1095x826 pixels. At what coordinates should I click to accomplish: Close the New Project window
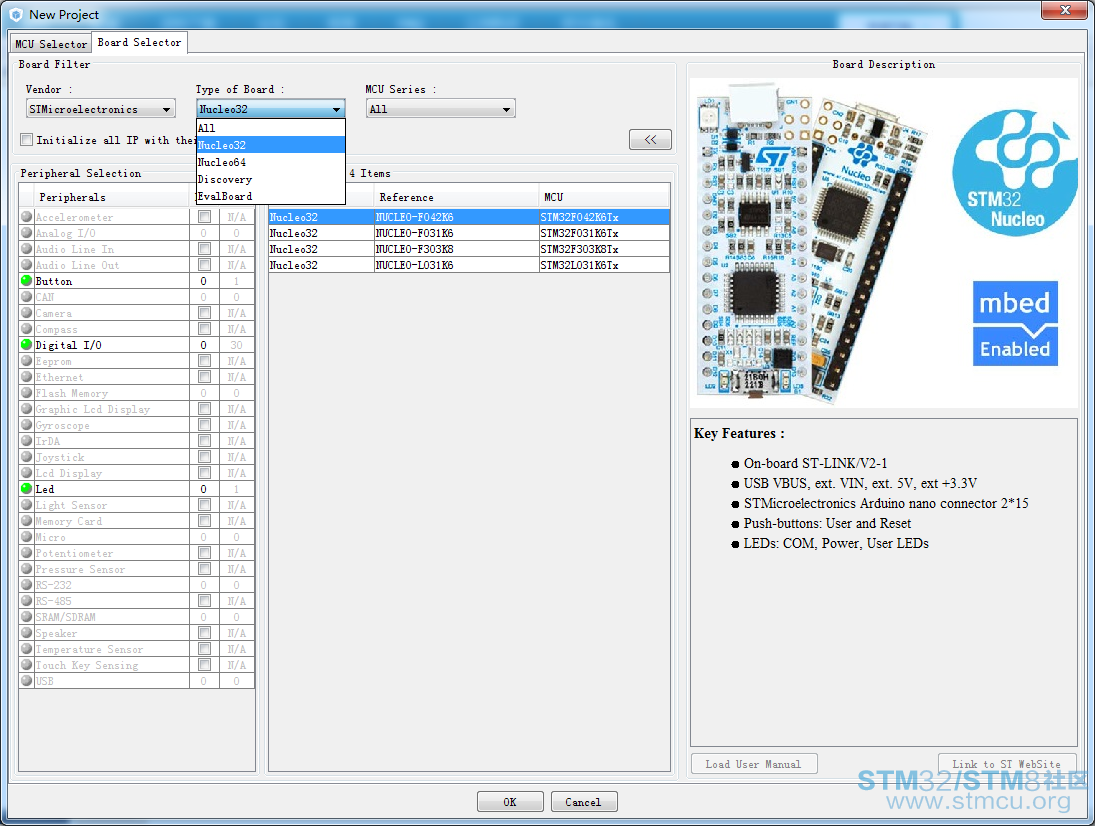(1064, 10)
